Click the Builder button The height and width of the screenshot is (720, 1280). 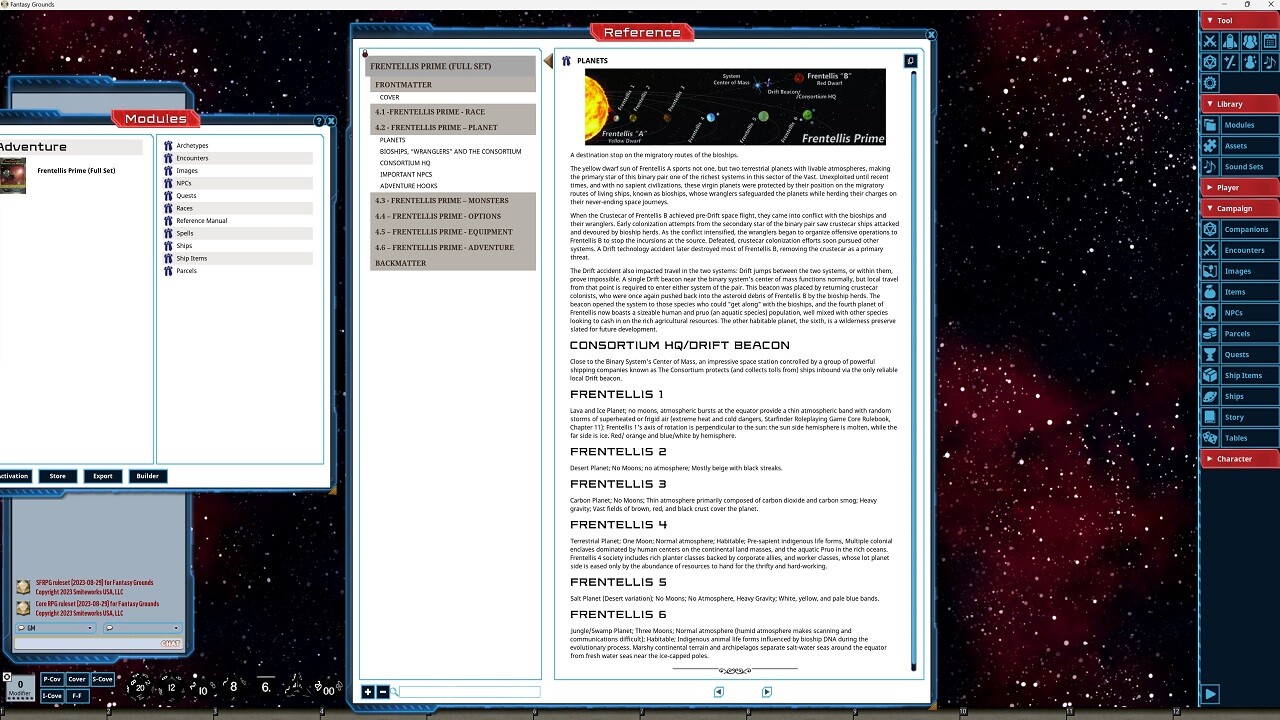[148, 476]
